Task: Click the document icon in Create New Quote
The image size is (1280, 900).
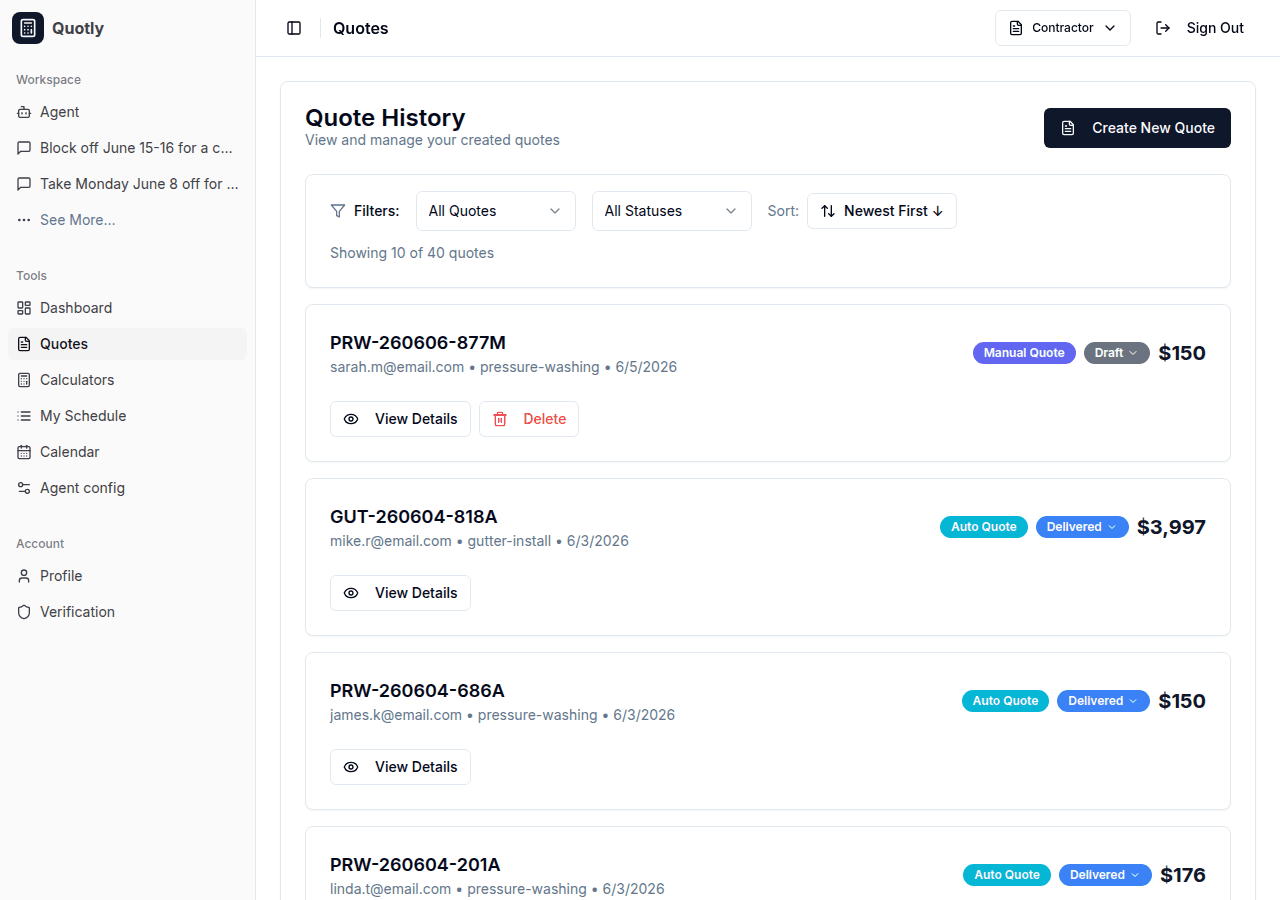Action: tap(1068, 128)
